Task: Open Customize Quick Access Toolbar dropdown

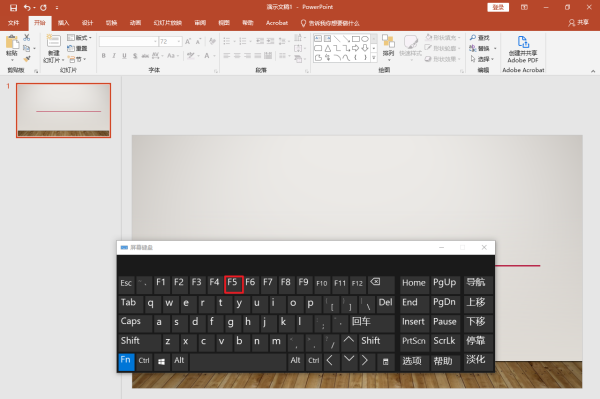Action: click(x=57, y=7)
